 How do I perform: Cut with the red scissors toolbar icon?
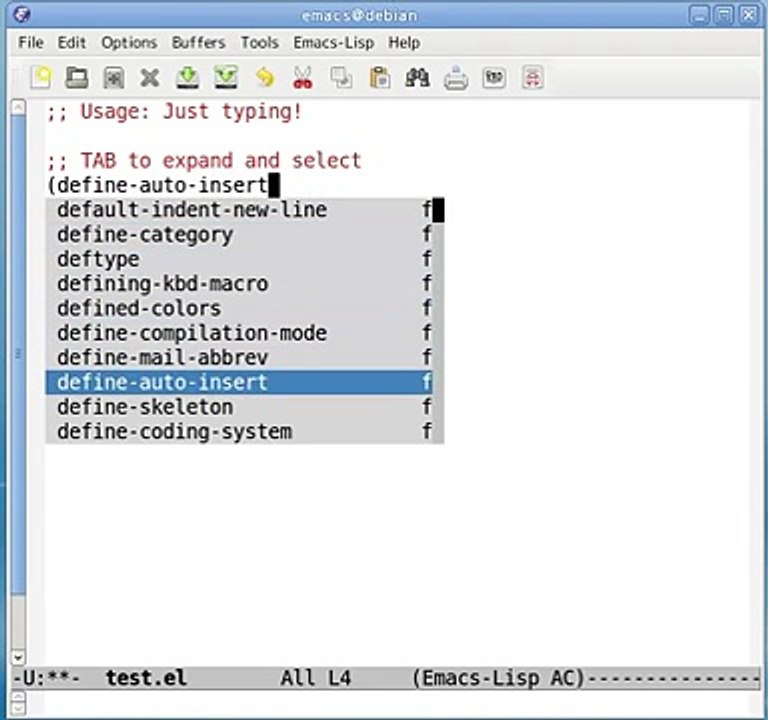tap(303, 78)
